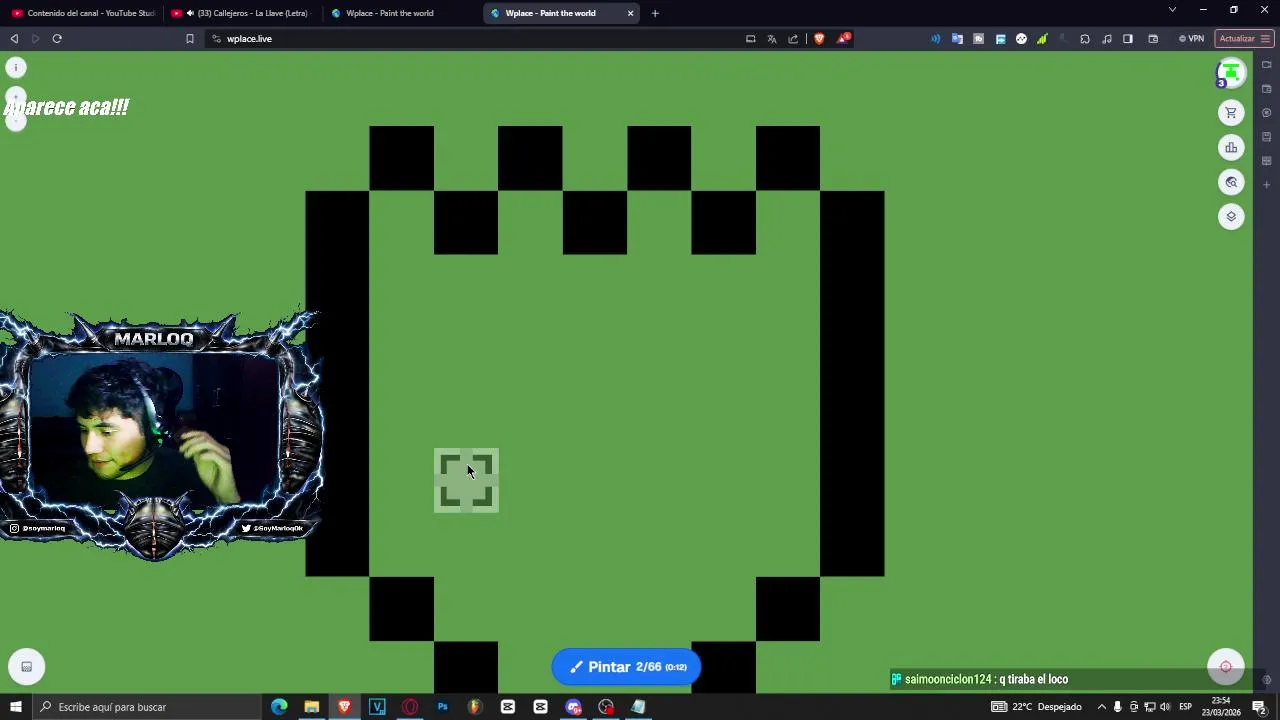This screenshot has width=1280, height=720.
Task: Open Brave Rewards triangle icon
Action: pos(844,39)
